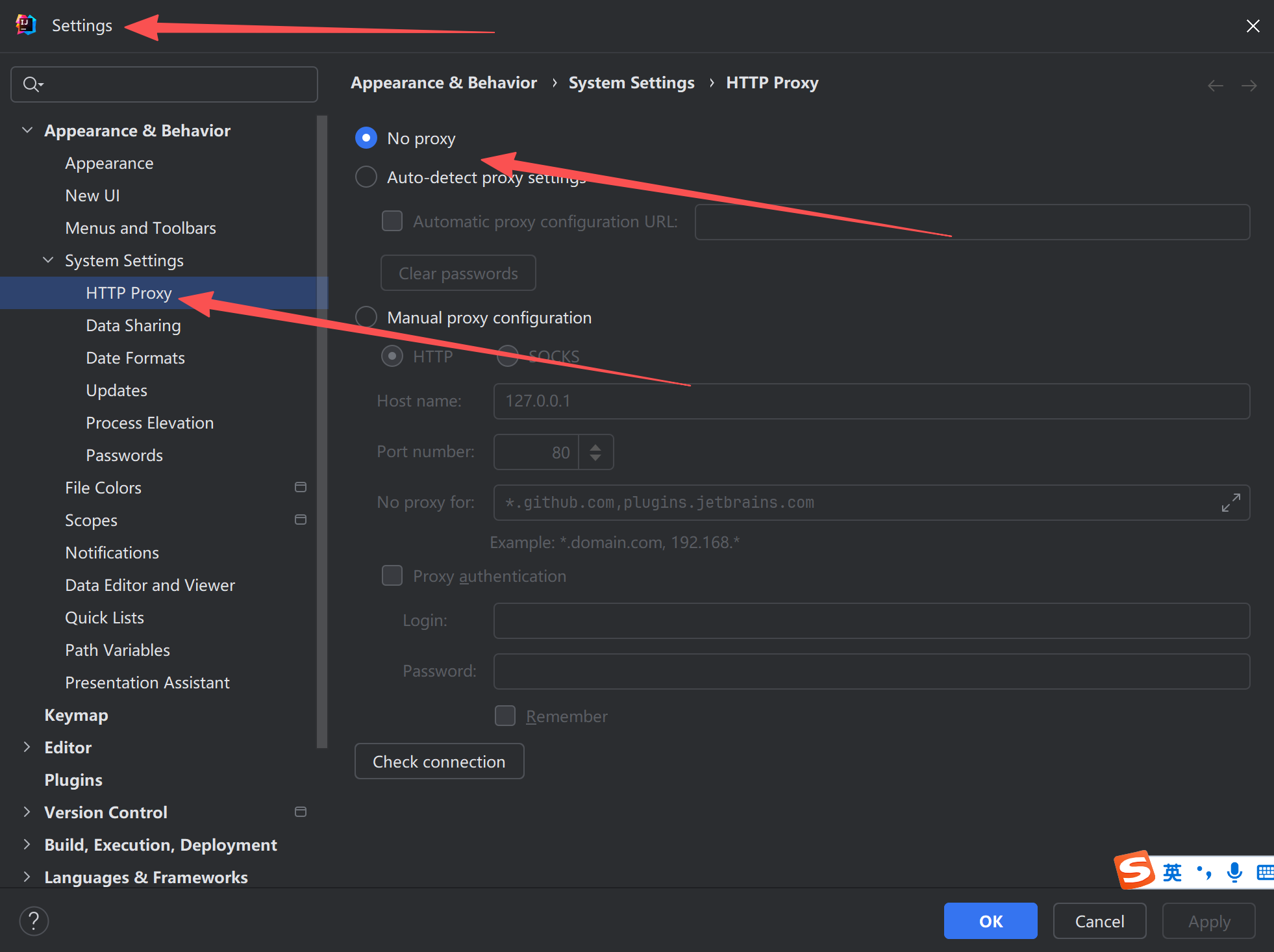This screenshot has height=952, width=1274.
Task: Click the Sogou input method S icon
Action: click(x=1134, y=870)
